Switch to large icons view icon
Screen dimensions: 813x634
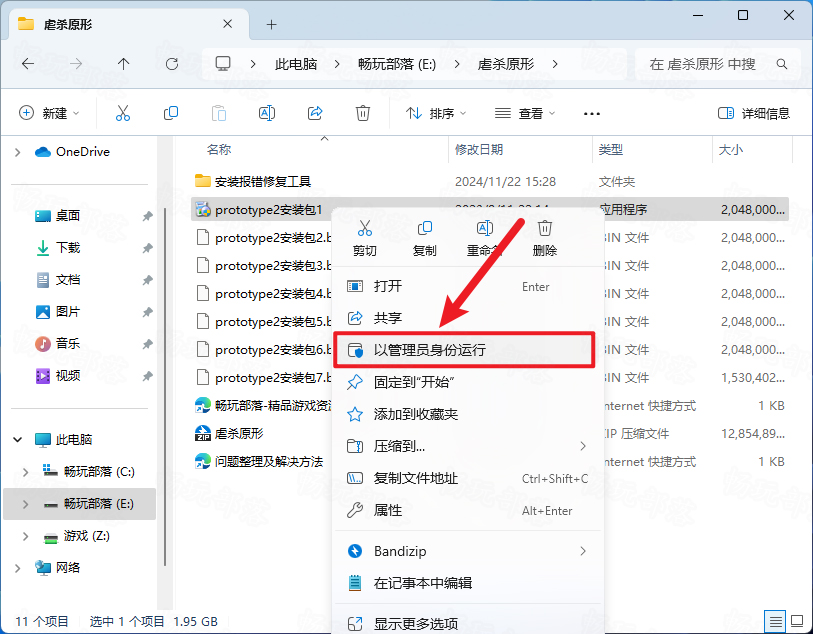click(x=796, y=621)
